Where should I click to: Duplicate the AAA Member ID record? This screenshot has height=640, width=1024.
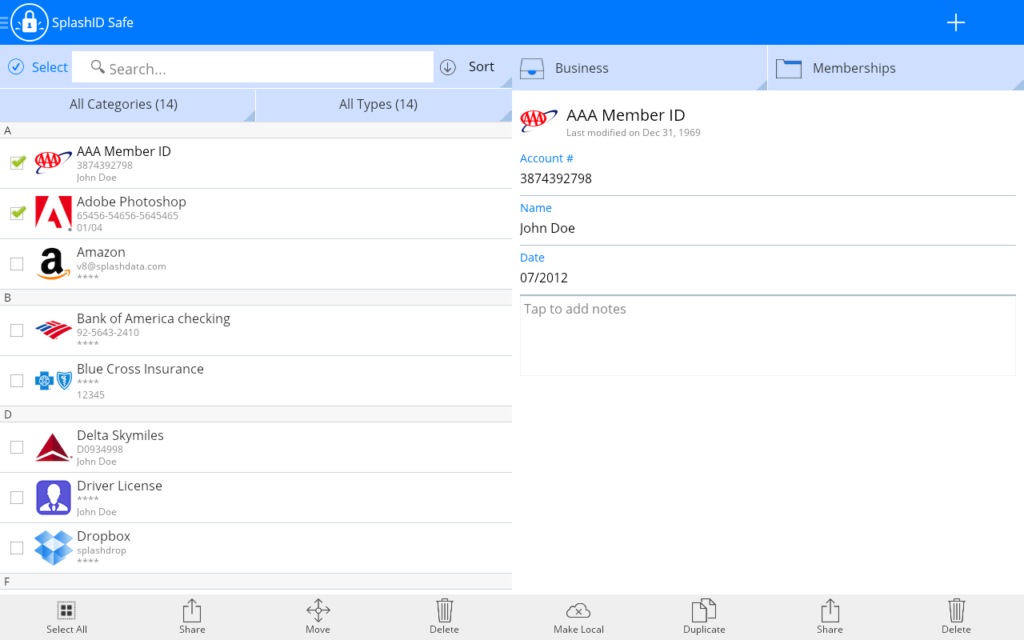pyautogui.click(x=704, y=616)
